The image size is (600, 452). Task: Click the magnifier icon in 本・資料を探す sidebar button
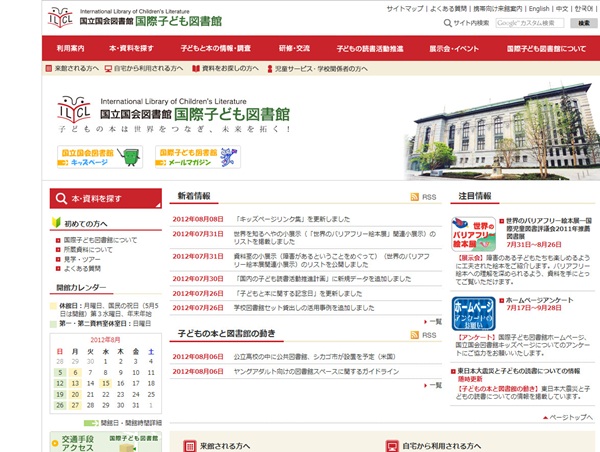(61, 198)
